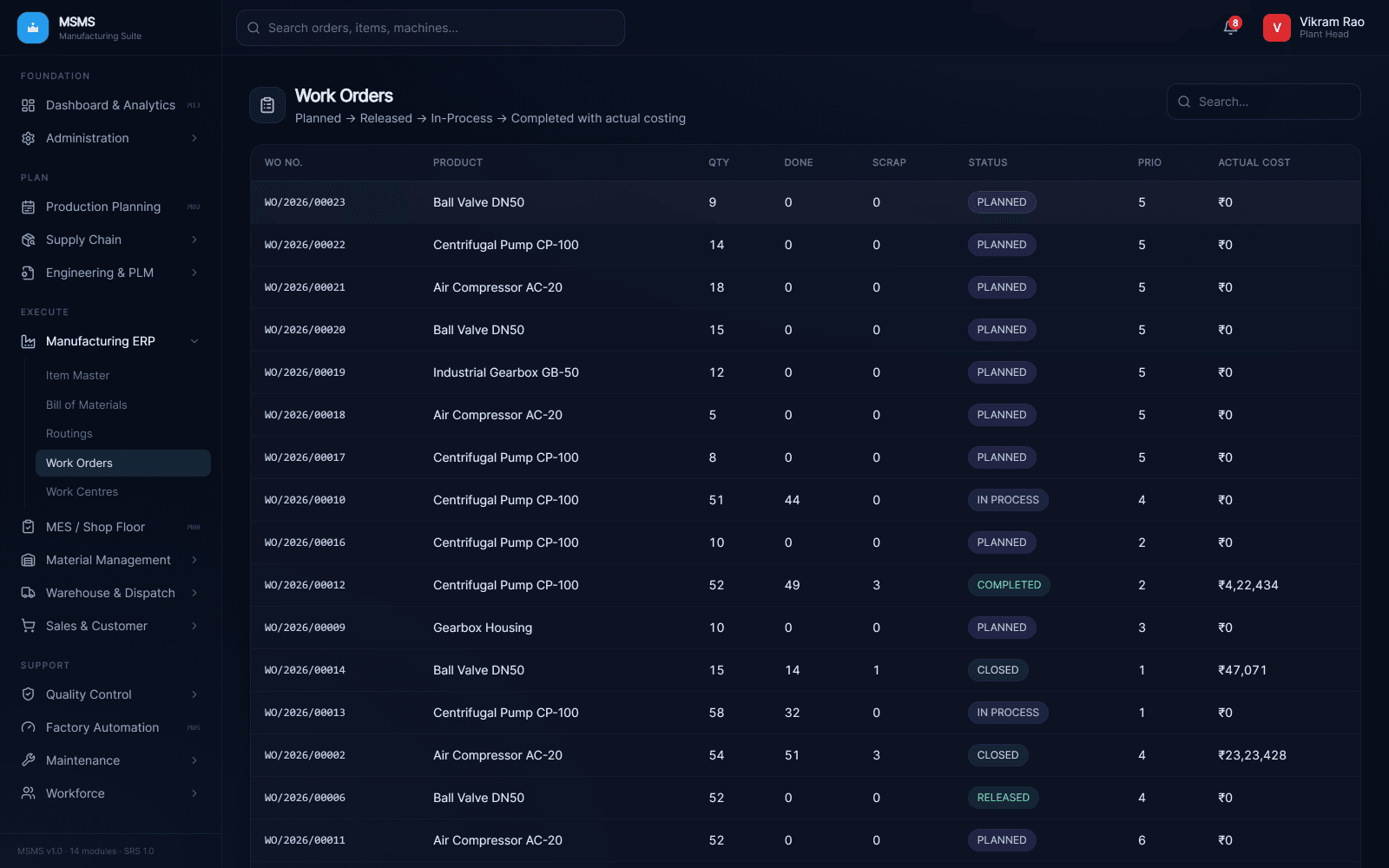Expand Quality Control chevron
The height and width of the screenshot is (868, 1389).
[194, 694]
